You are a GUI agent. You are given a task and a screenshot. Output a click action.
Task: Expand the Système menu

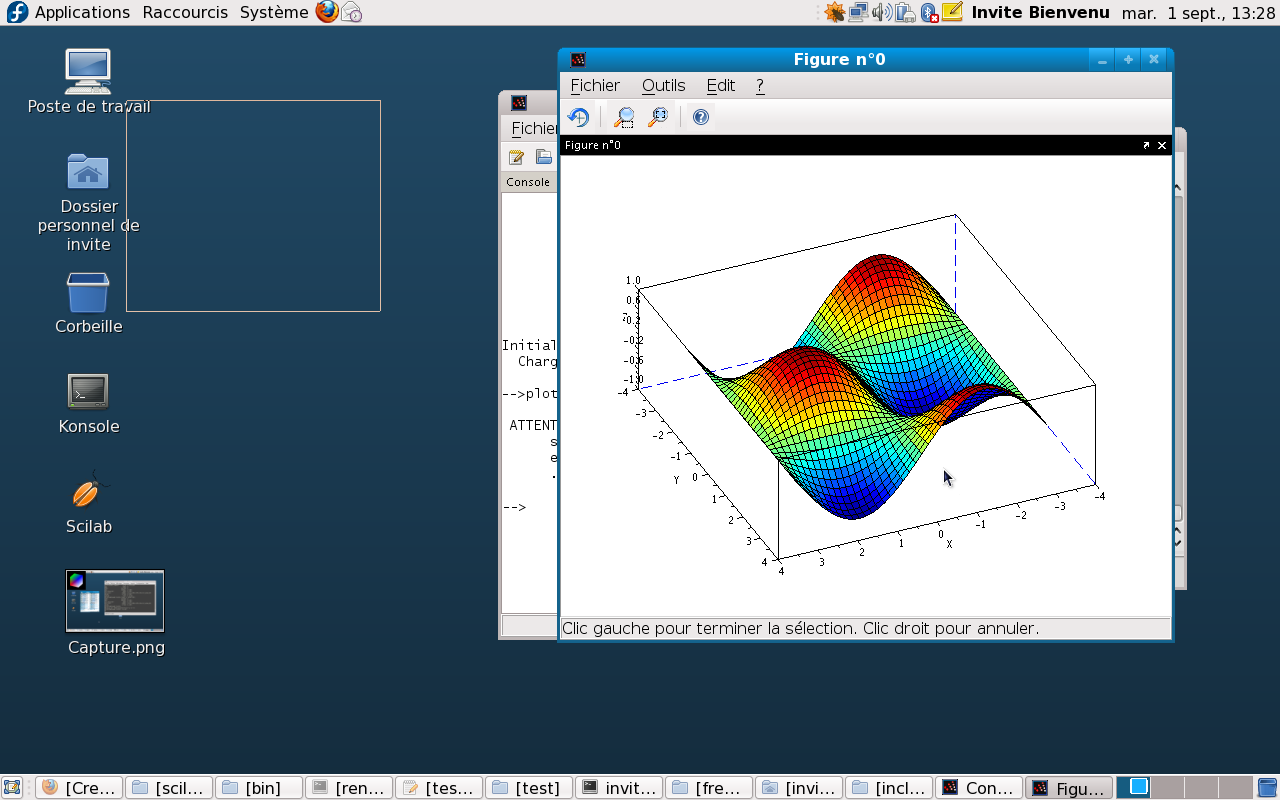(274, 12)
